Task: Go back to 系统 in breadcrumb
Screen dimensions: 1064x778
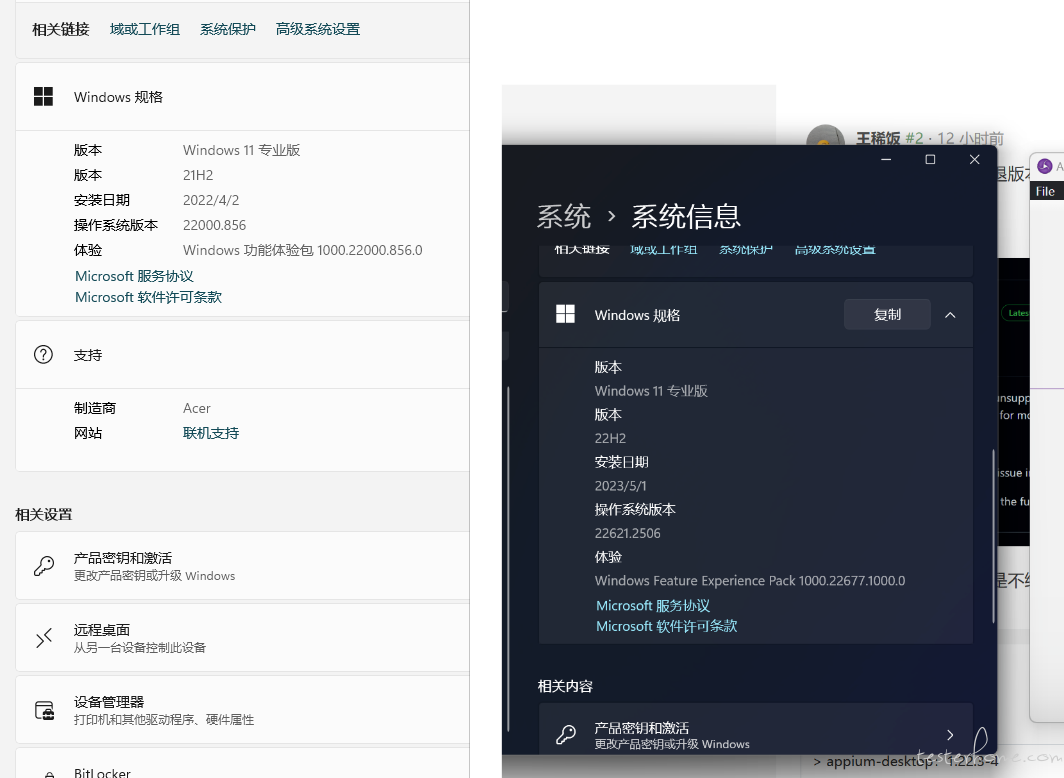Action: coord(564,216)
